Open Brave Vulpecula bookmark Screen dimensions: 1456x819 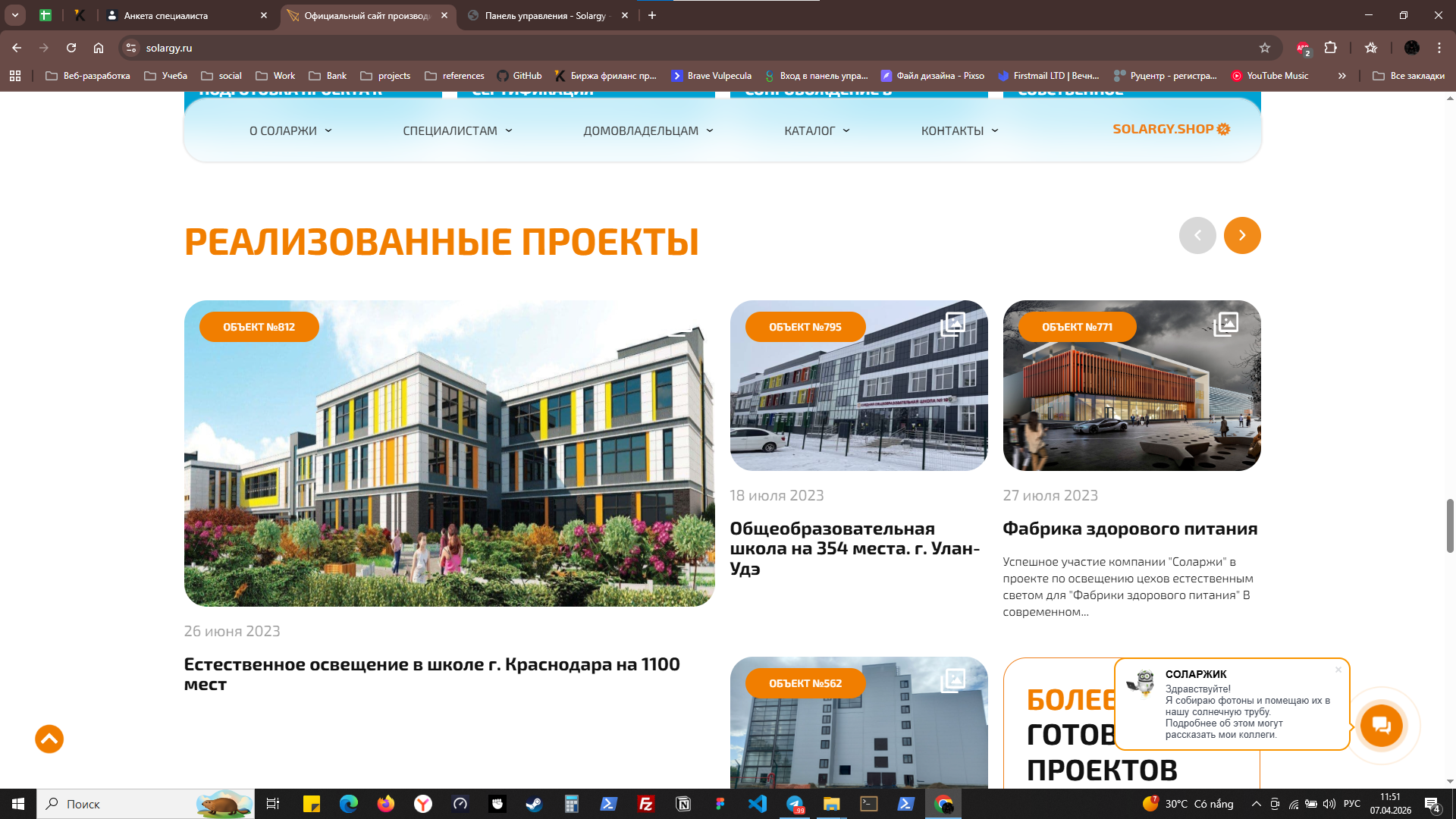[711, 76]
